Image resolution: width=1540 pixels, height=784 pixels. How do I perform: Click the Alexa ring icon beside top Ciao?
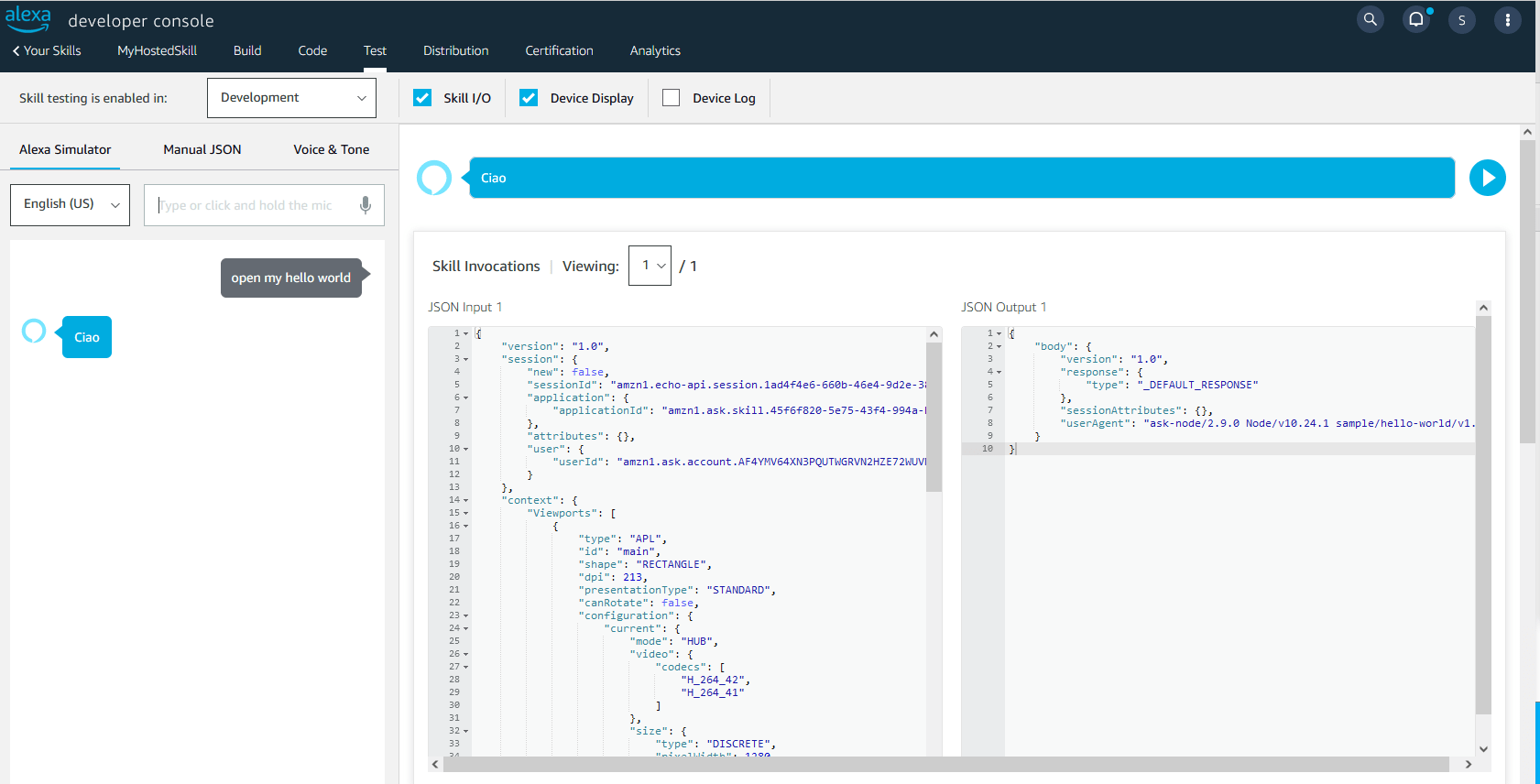[434, 178]
